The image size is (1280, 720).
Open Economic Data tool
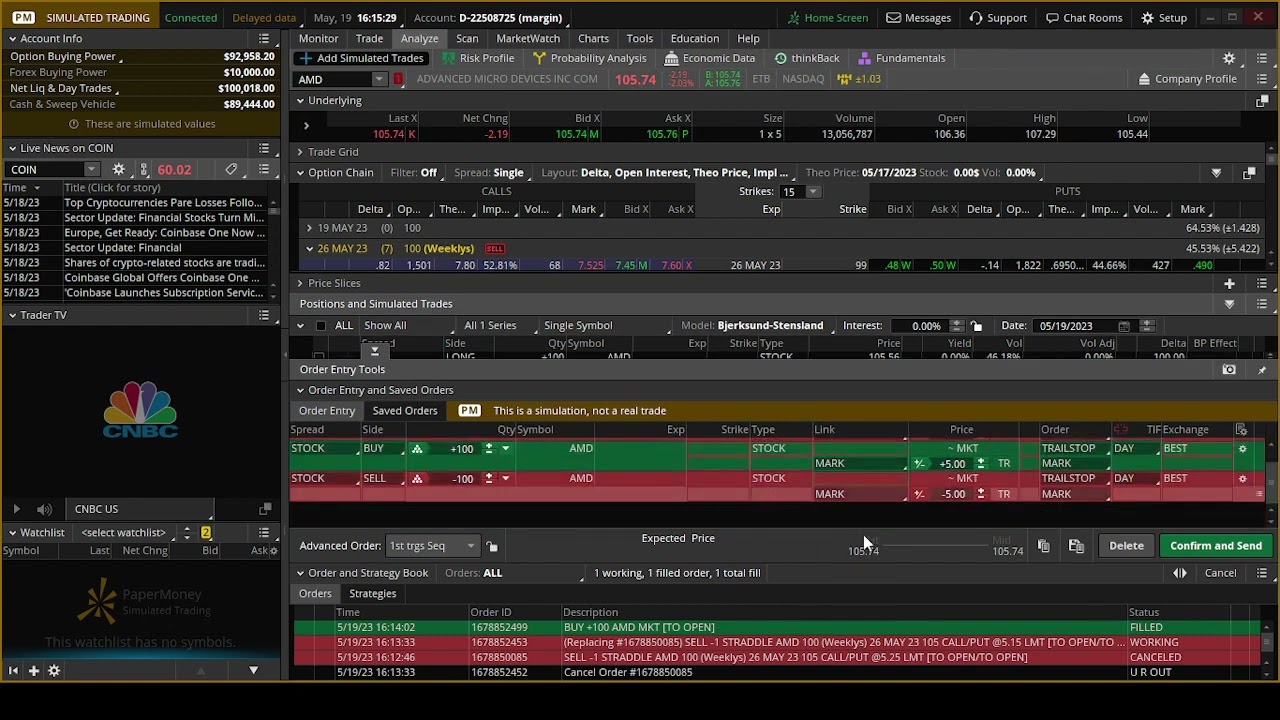710,58
